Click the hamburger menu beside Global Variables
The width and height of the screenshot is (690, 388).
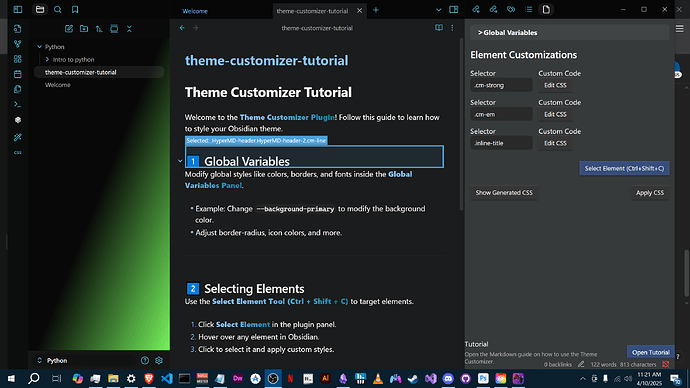tap(679, 29)
